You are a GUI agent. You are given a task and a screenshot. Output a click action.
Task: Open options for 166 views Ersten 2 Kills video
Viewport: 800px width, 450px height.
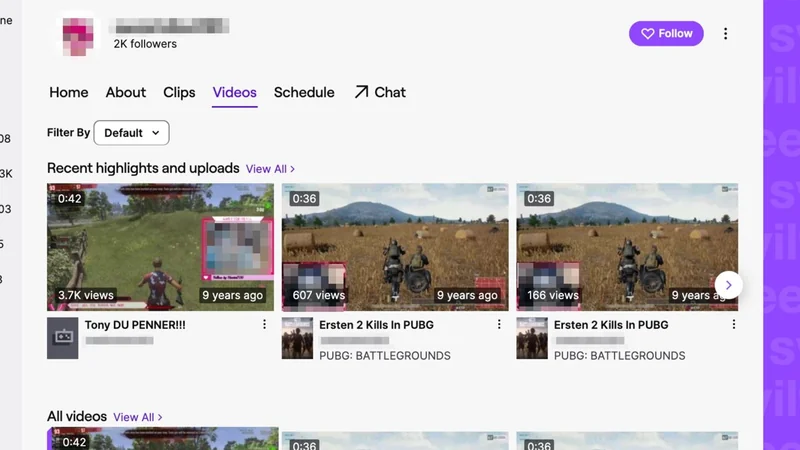pos(734,324)
